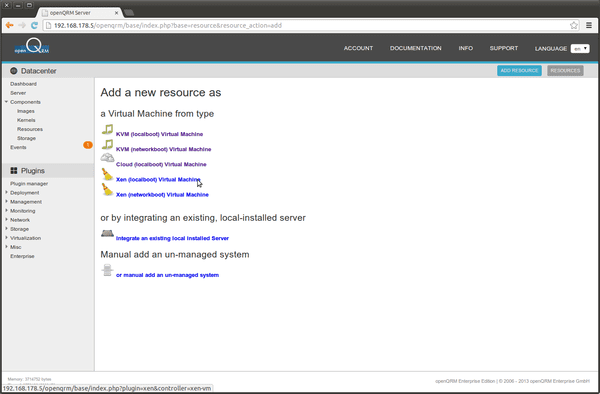Image resolution: width=600 pixels, height=394 pixels.
Task: Reload the page with refresh icon
Action: click(34, 25)
